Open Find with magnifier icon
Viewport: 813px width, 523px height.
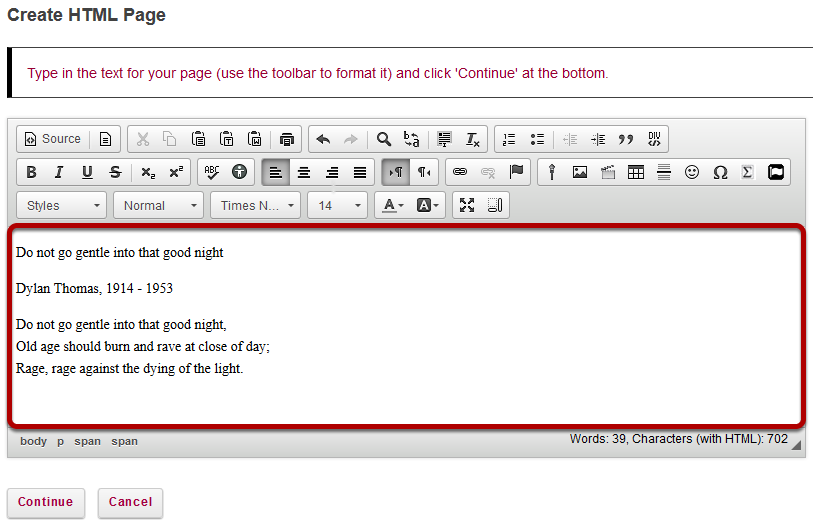384,139
